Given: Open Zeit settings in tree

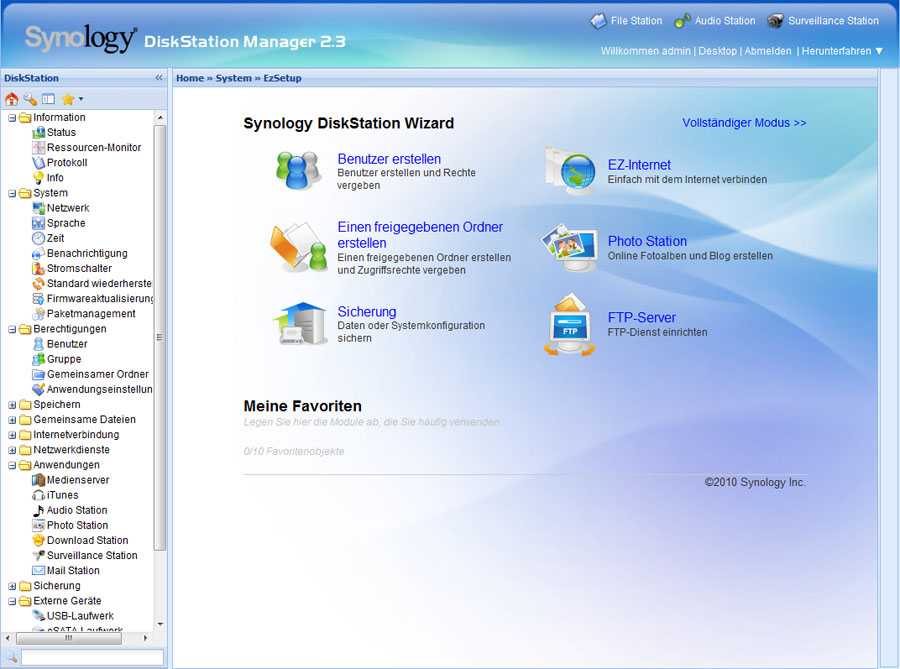Looking at the screenshot, I should (48, 238).
